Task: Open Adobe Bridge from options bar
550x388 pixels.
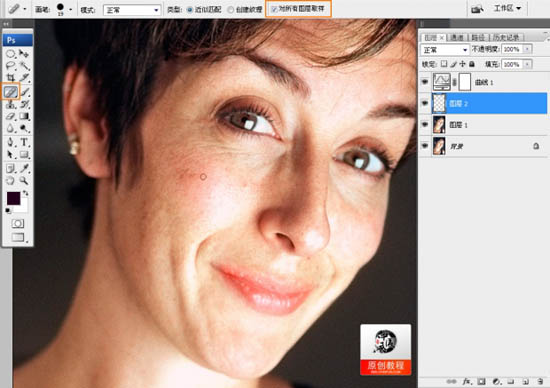Action: pyautogui.click(x=477, y=9)
